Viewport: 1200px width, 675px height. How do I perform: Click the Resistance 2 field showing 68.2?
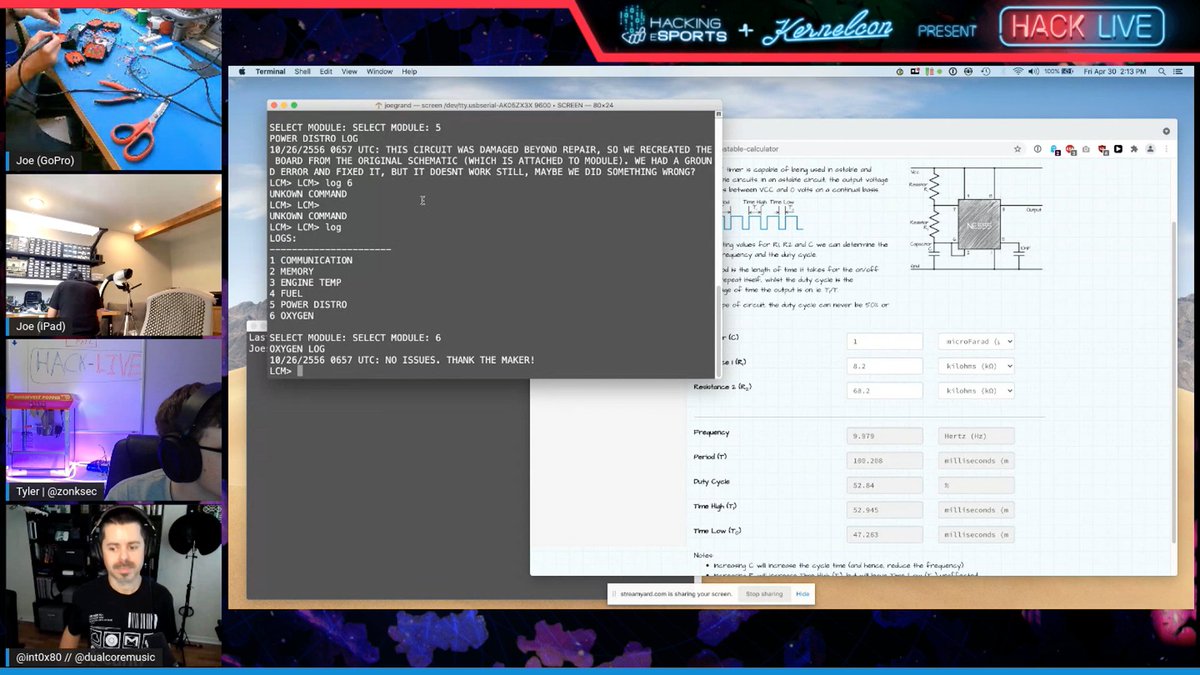[884, 391]
